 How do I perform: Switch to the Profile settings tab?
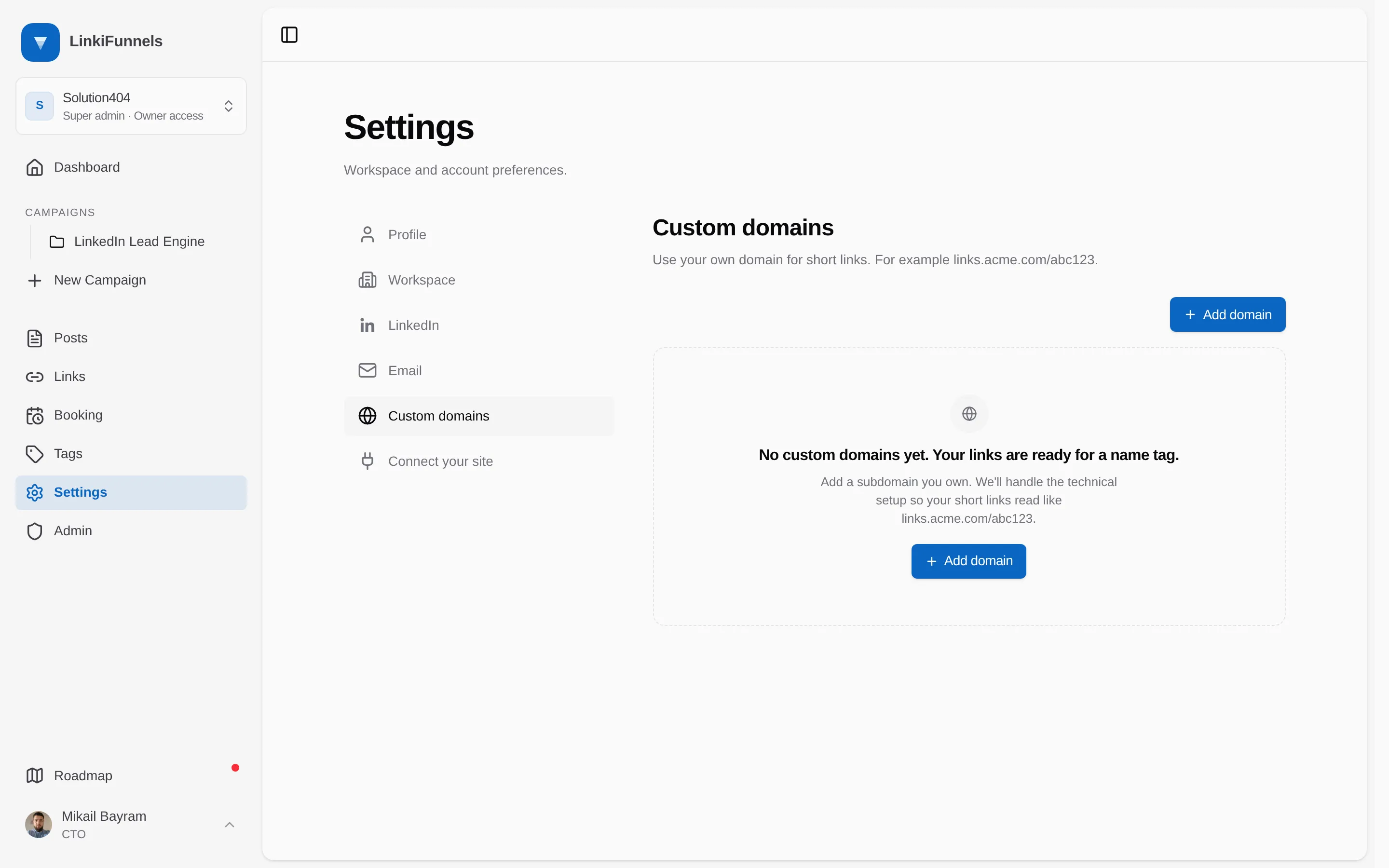(x=479, y=234)
